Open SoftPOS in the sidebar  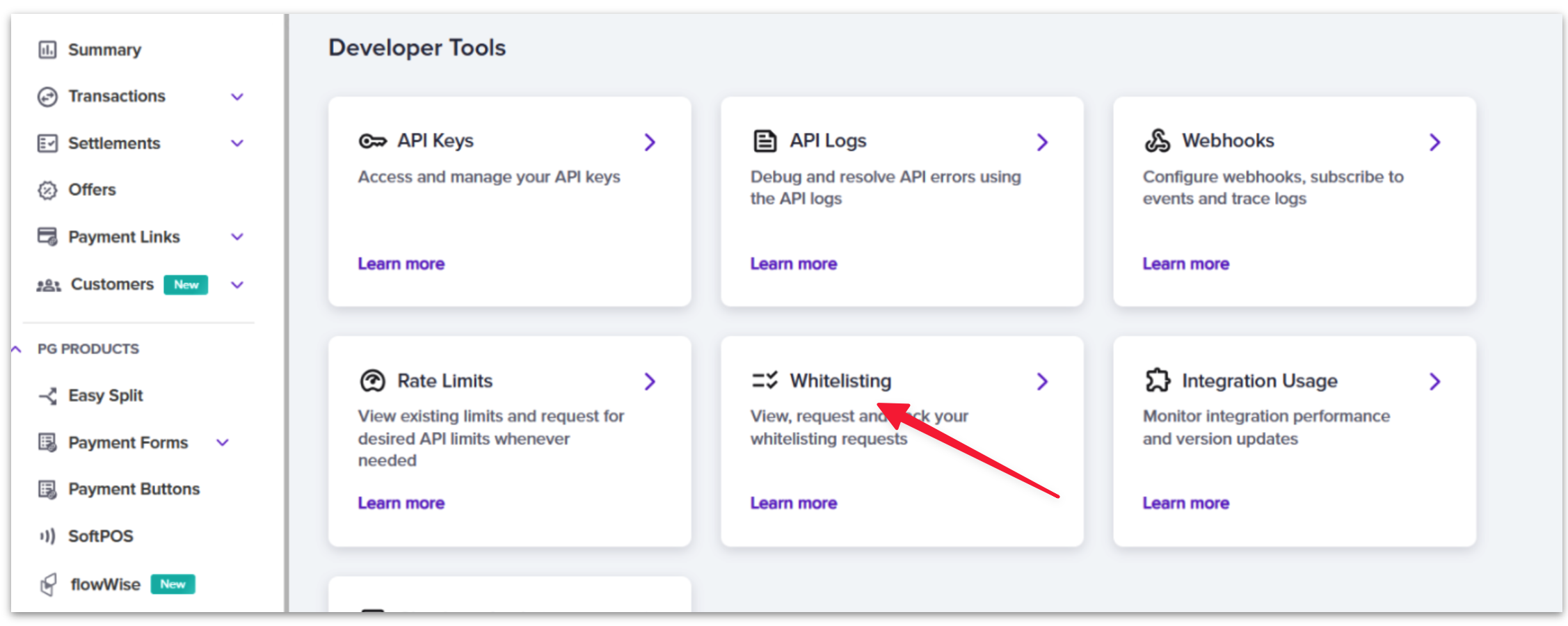click(100, 536)
